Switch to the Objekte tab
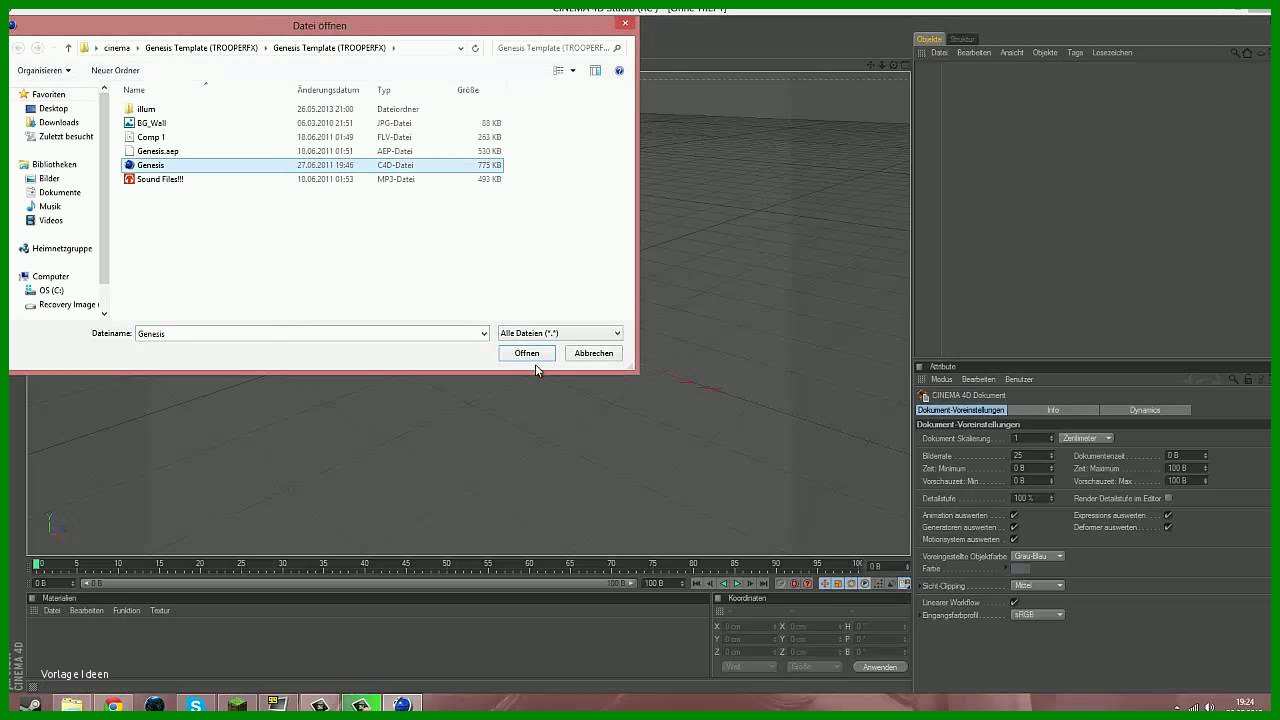The image size is (1280, 720). tap(929, 39)
